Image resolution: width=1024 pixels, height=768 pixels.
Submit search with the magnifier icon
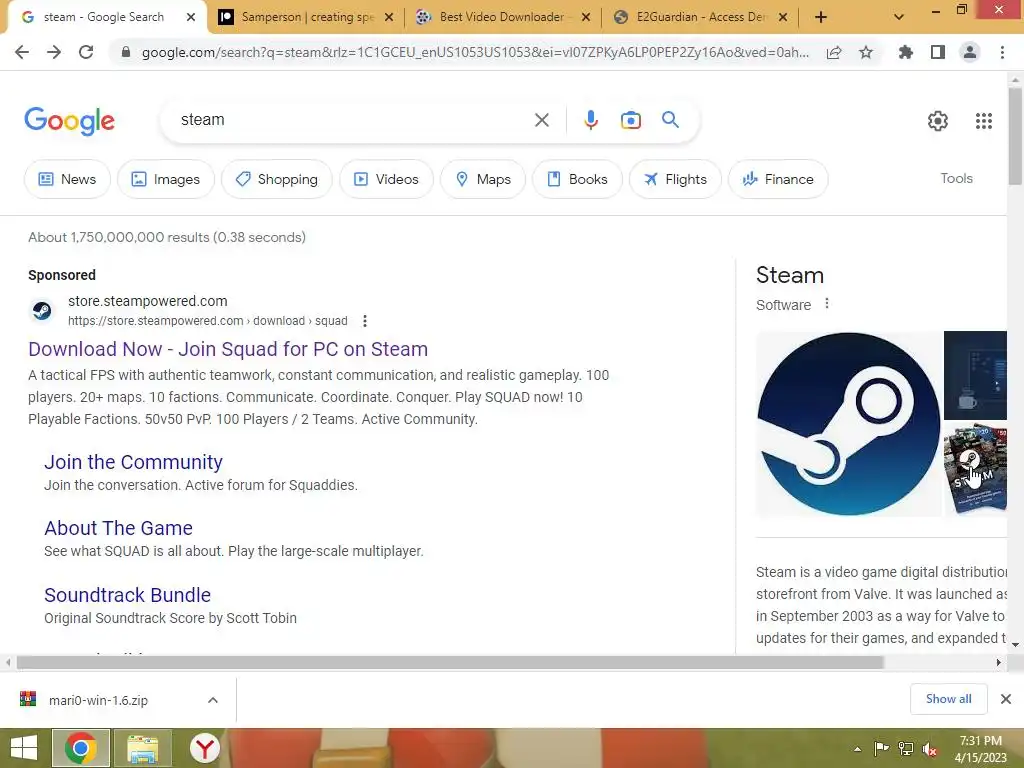click(x=671, y=120)
